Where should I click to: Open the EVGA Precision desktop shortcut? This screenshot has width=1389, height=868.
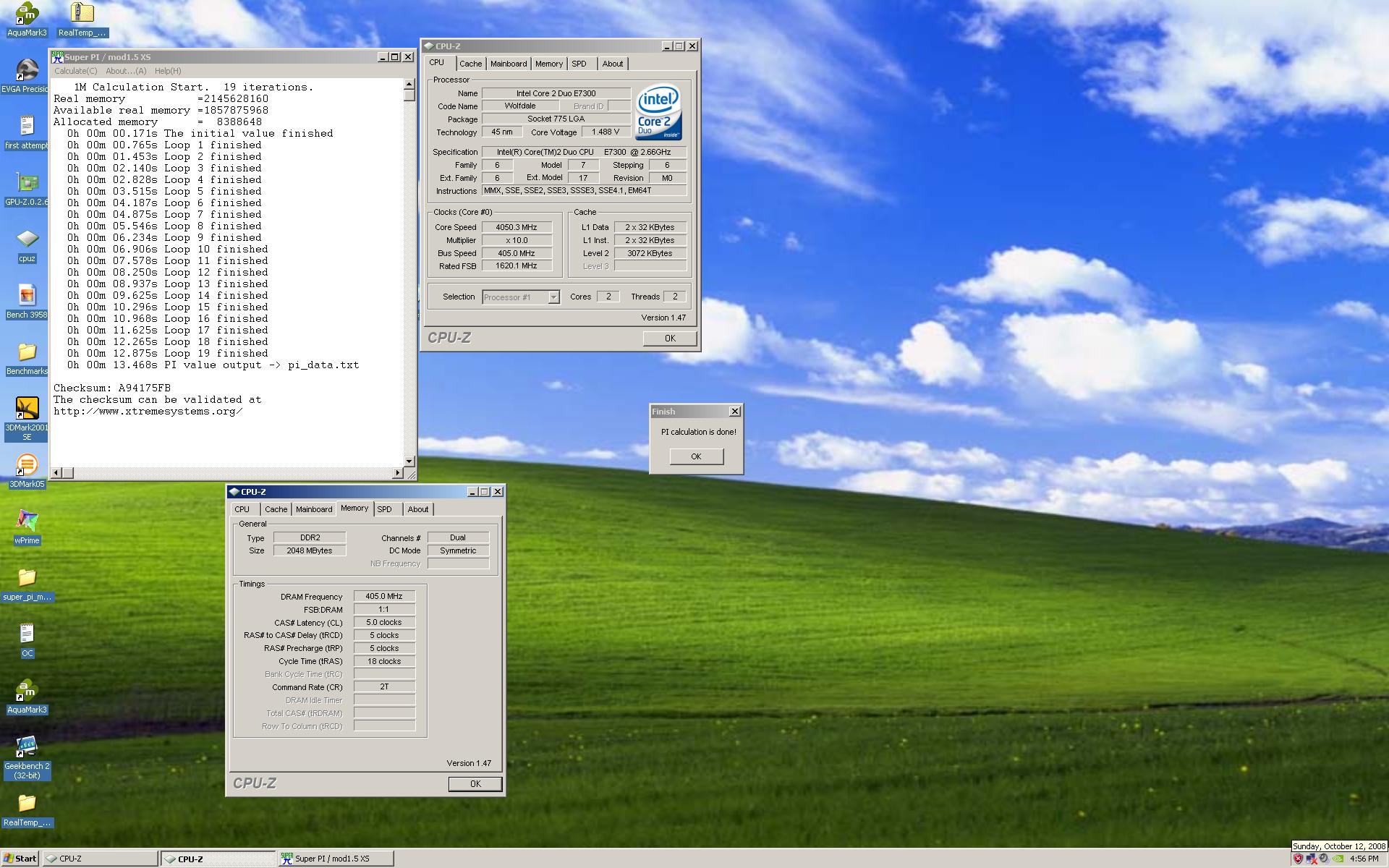[x=27, y=70]
